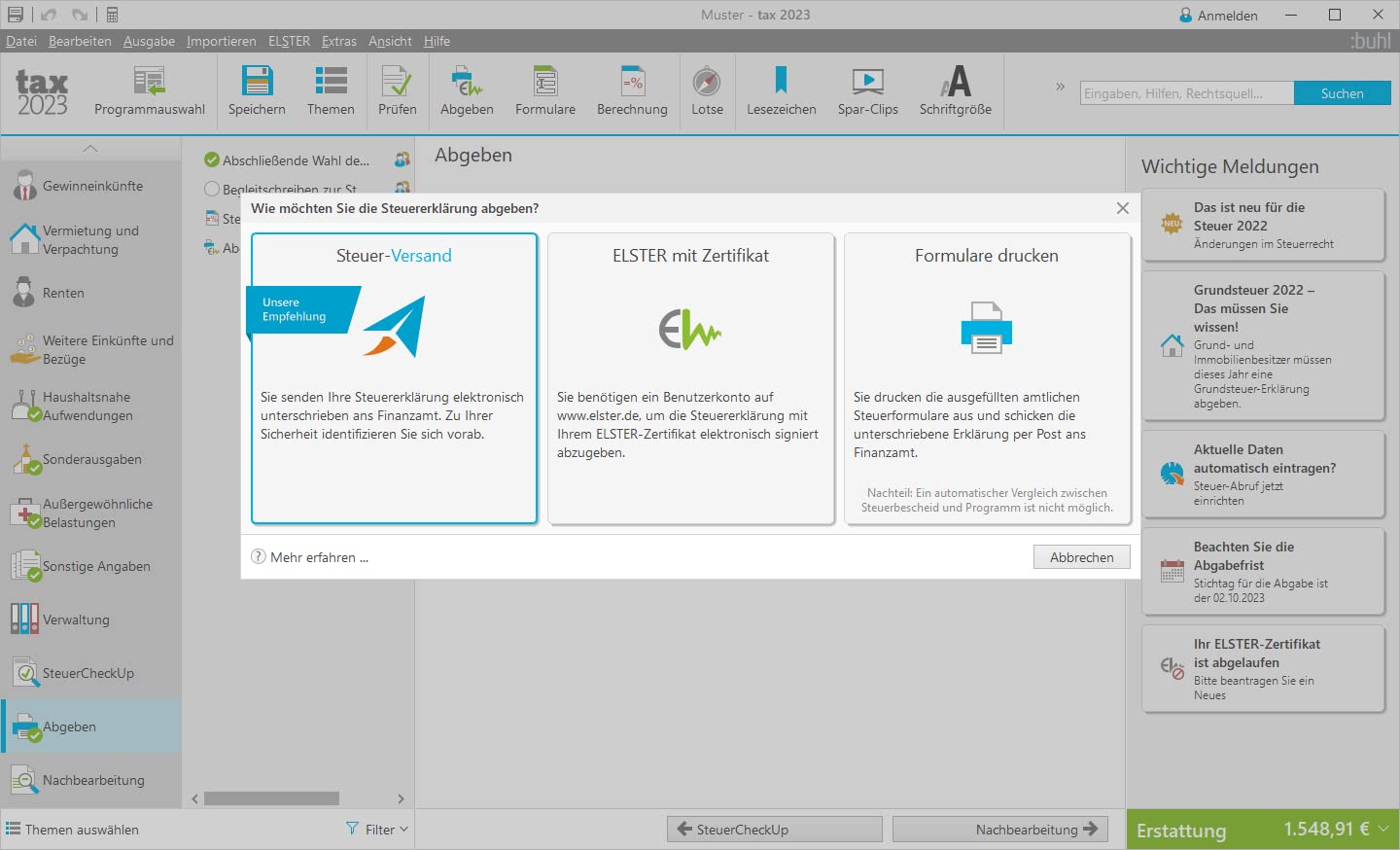This screenshot has width=1400, height=850.
Task: Open the Ansicht menu
Action: pos(390,41)
